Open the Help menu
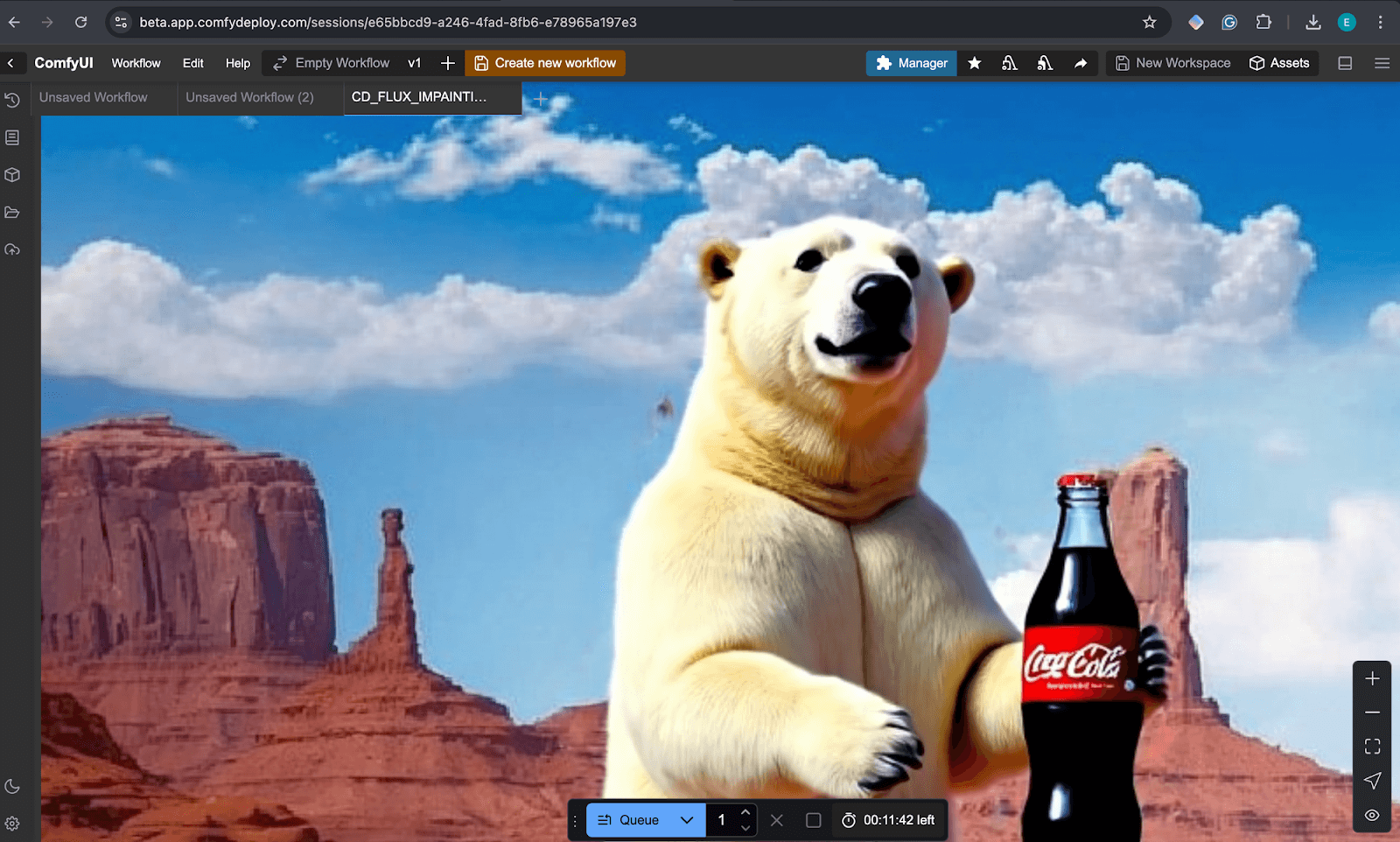Viewport: 1400px width, 842px height. (237, 63)
